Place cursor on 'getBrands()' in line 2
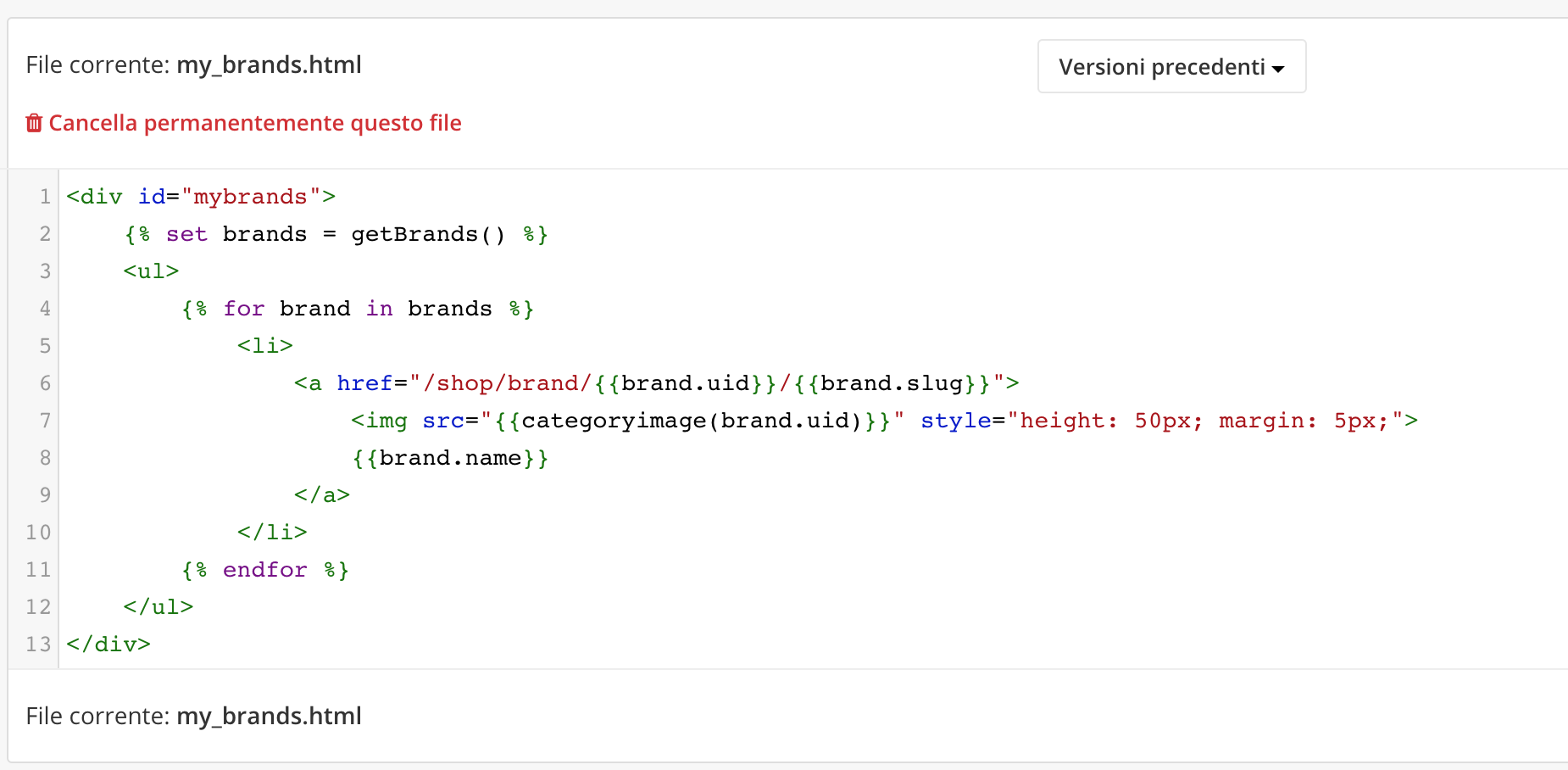The image size is (1568, 770). coord(427,234)
